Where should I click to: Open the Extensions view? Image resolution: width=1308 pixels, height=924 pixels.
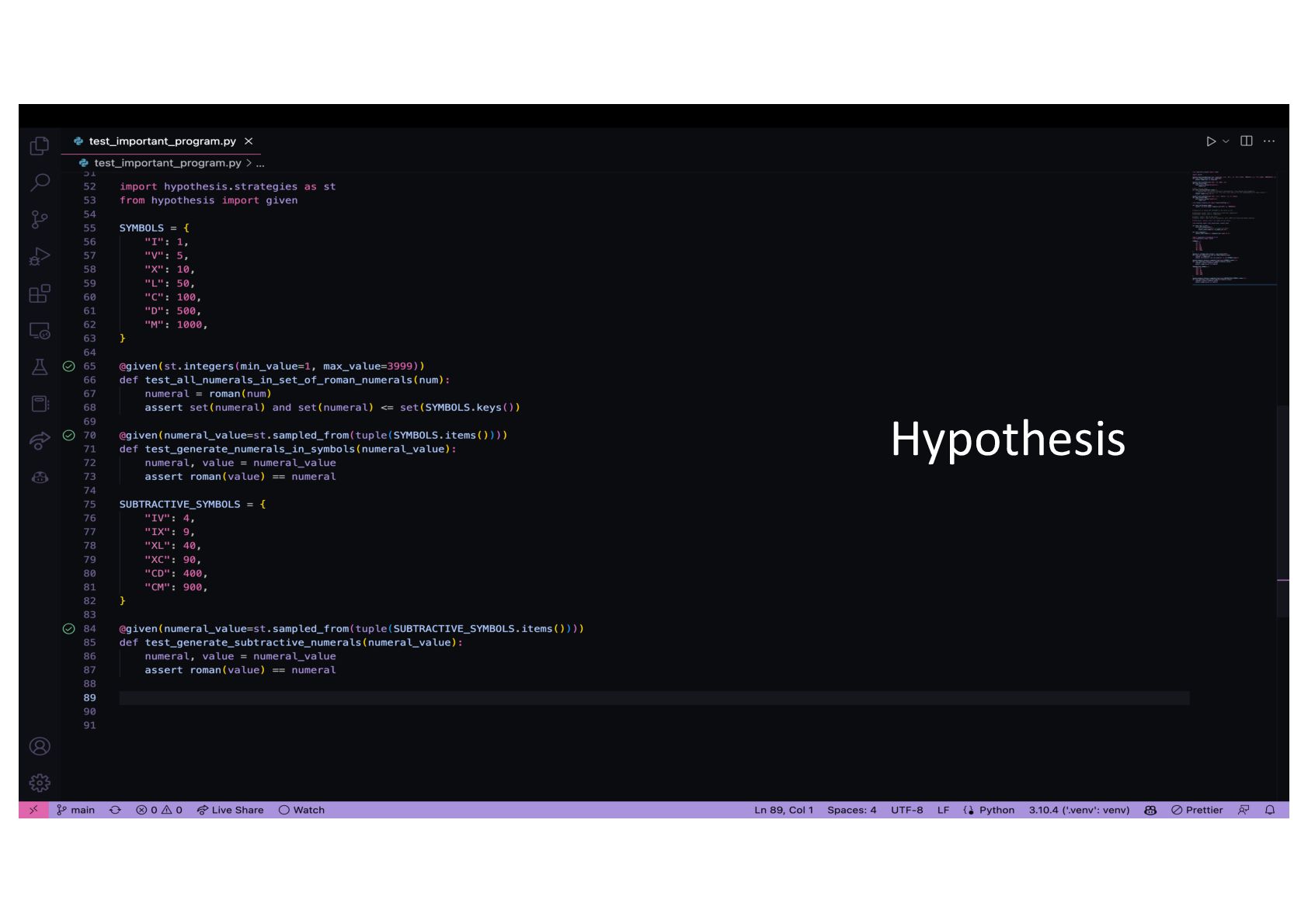pos(40,294)
